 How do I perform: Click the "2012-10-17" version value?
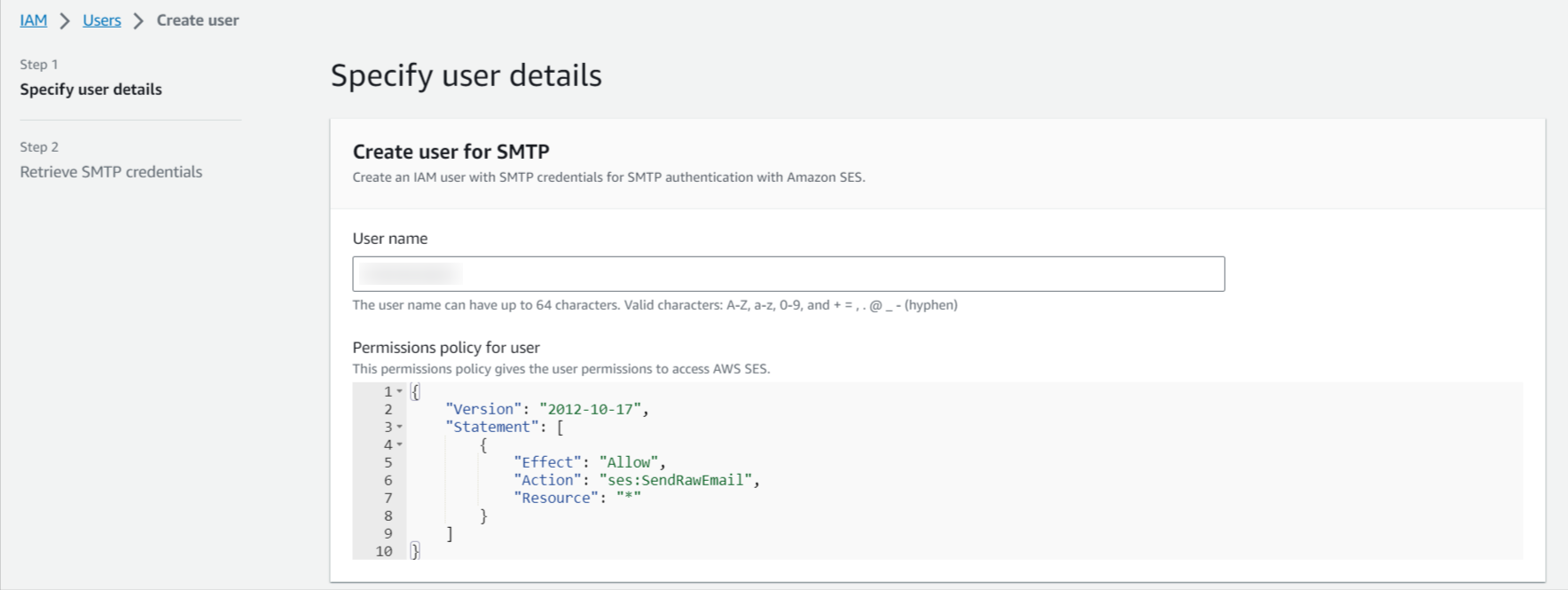[590, 409]
